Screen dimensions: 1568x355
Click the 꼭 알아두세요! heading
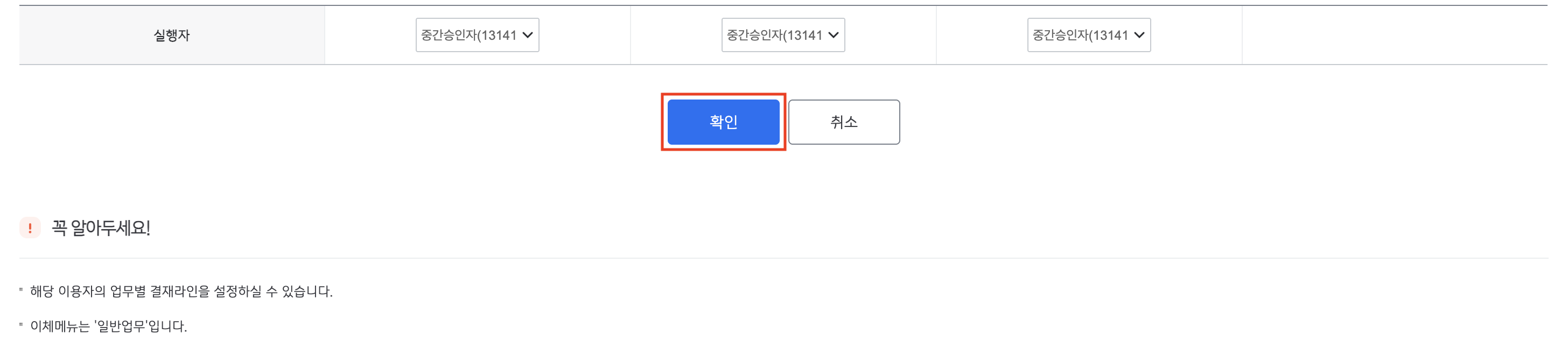(101, 228)
